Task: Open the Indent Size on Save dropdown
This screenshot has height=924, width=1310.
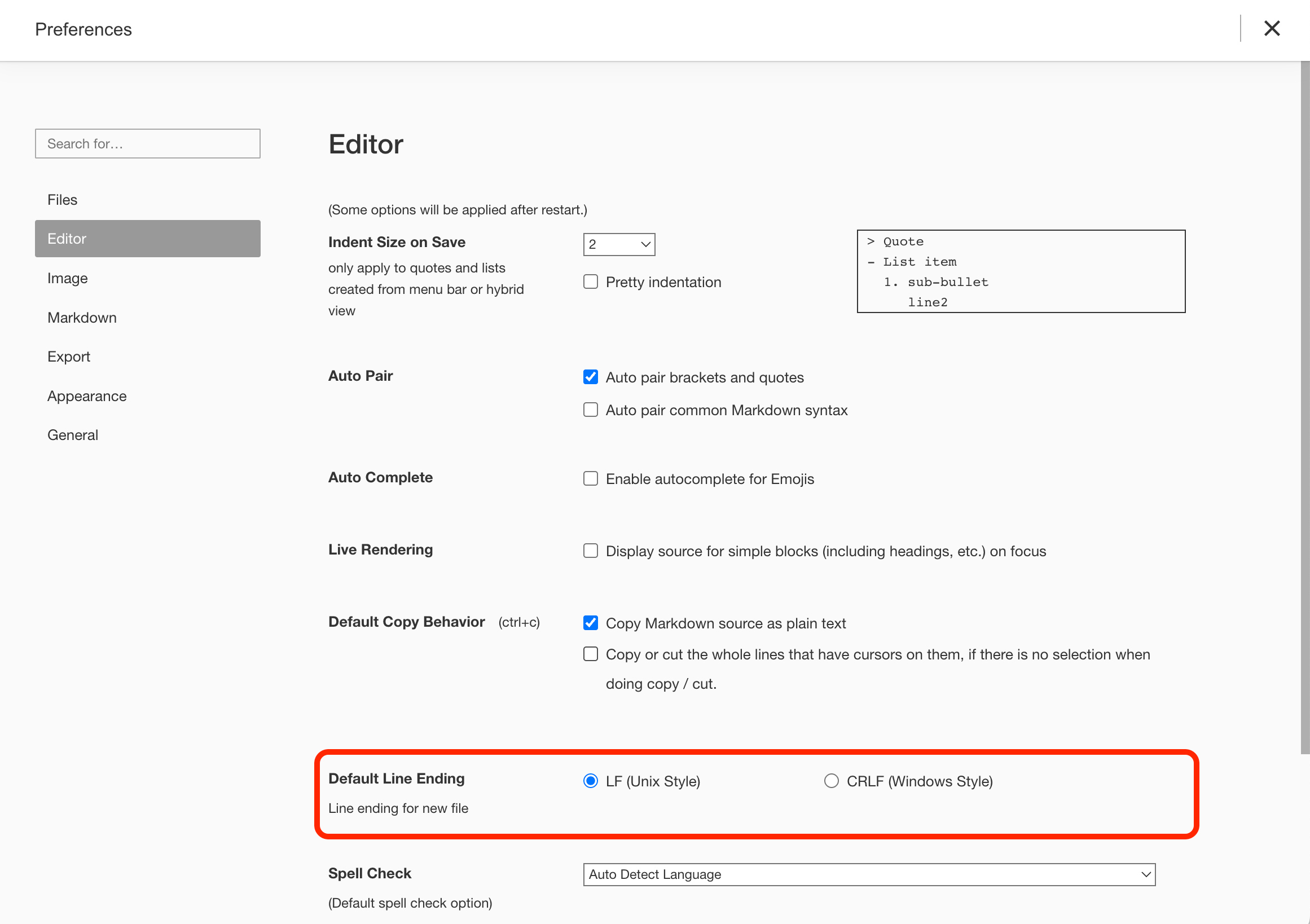Action: pos(618,244)
